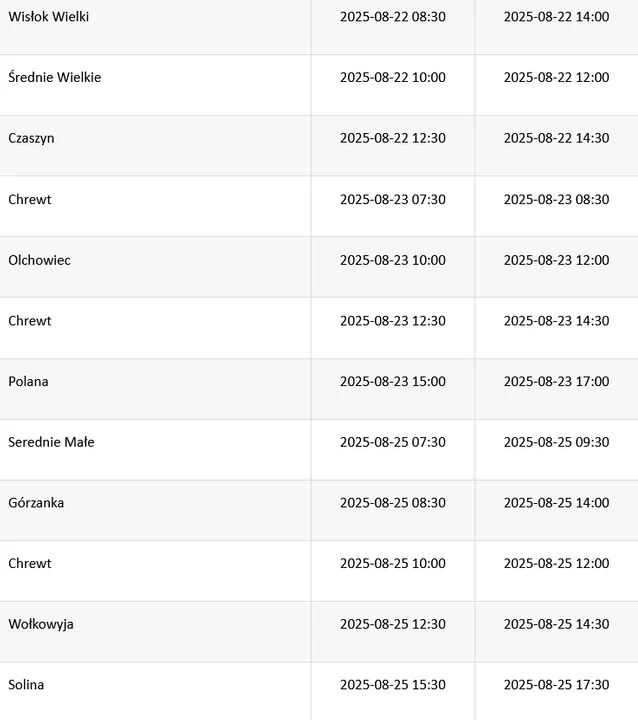Viewport: 638px width, 720px height.
Task: Click the Chrewt row starting 2025-08-23 07:30
Action: (319, 206)
